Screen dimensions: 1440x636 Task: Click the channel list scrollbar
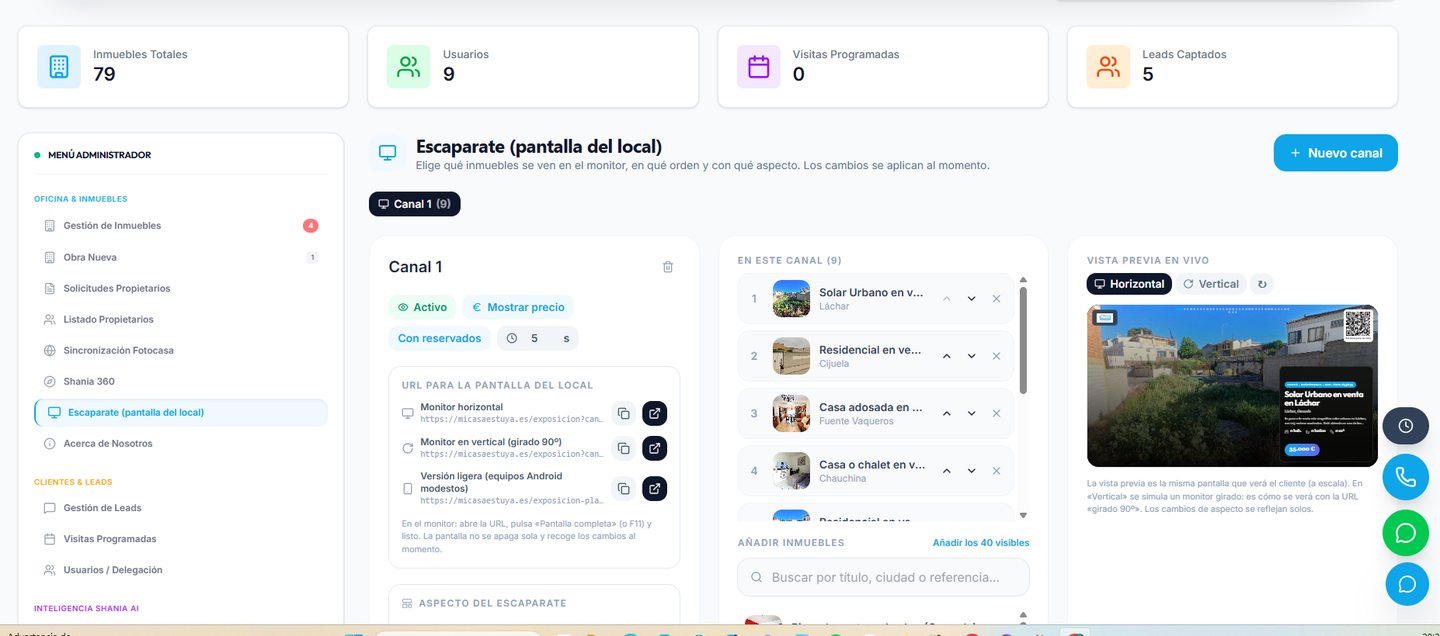click(1023, 340)
